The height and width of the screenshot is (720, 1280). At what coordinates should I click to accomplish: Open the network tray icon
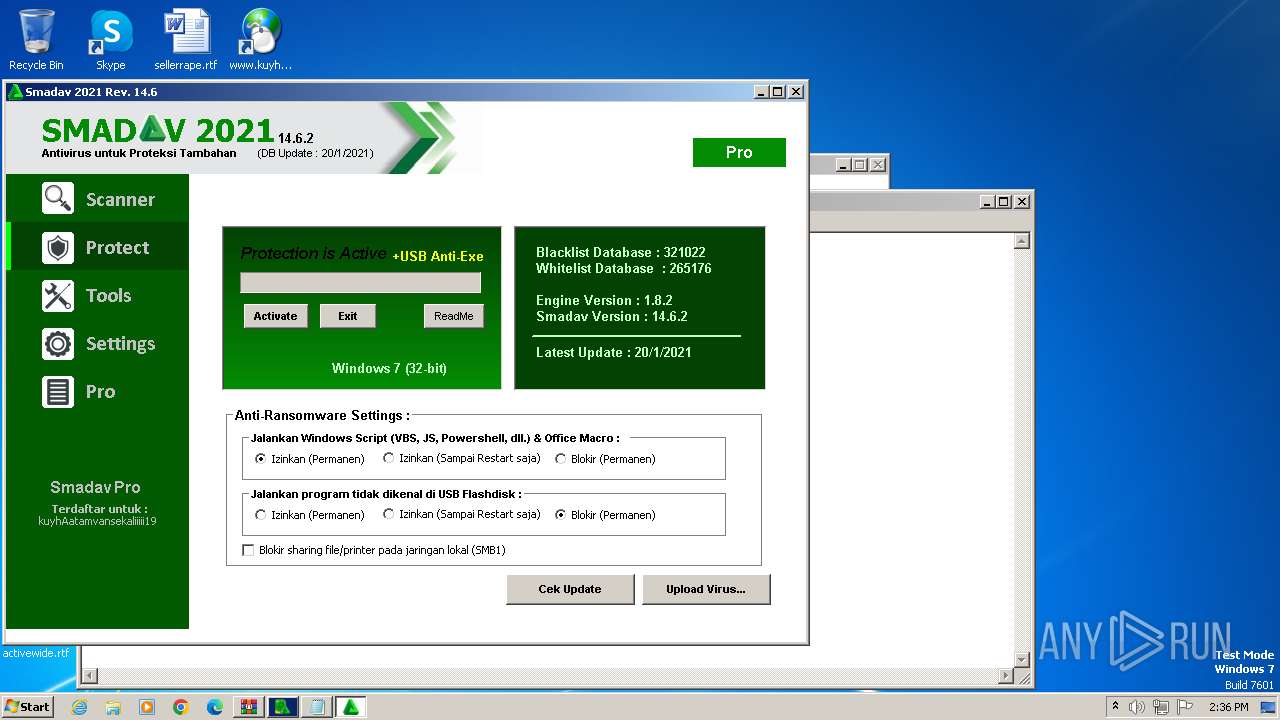(1161, 707)
